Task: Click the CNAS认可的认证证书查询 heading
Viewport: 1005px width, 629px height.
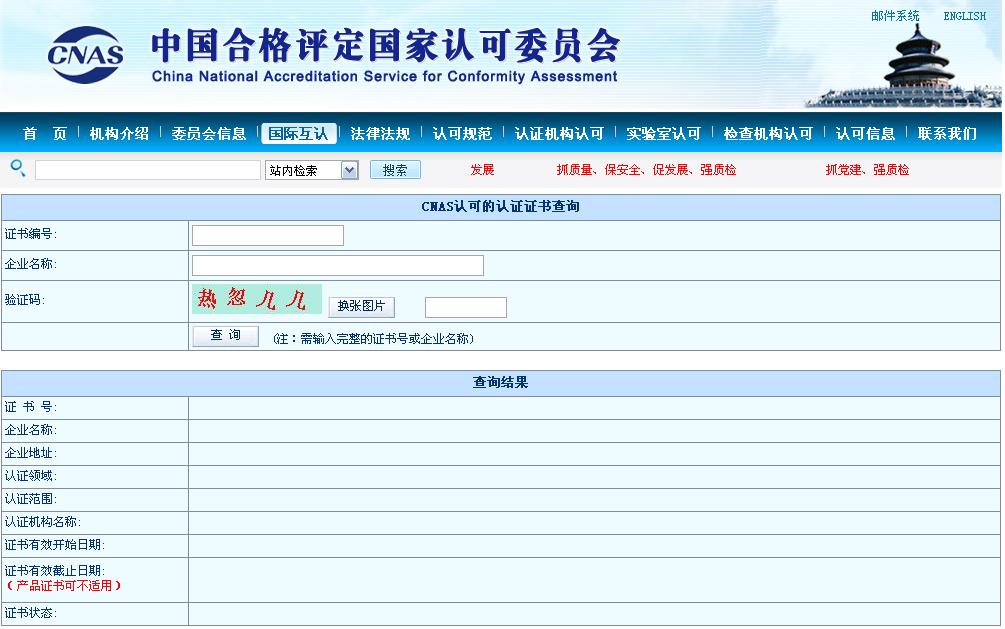Action: 501,206
